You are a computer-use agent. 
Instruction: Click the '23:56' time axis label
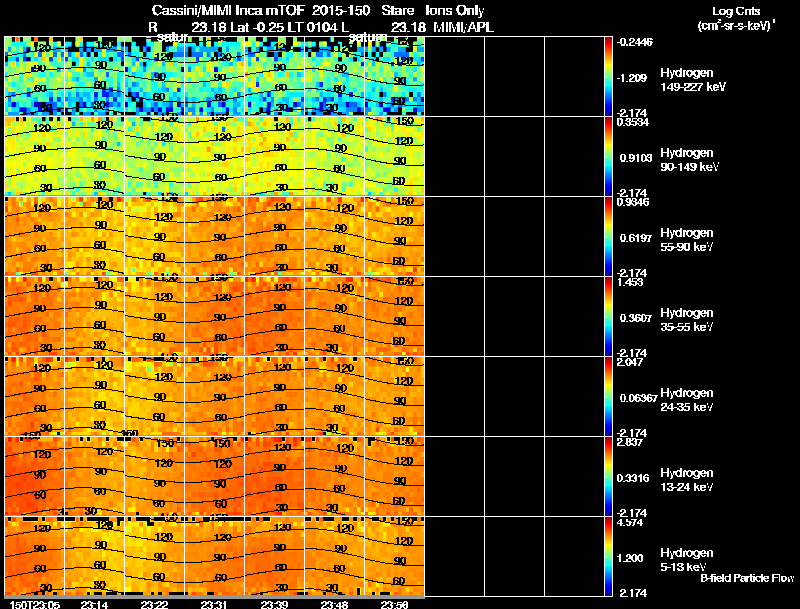pos(394,604)
